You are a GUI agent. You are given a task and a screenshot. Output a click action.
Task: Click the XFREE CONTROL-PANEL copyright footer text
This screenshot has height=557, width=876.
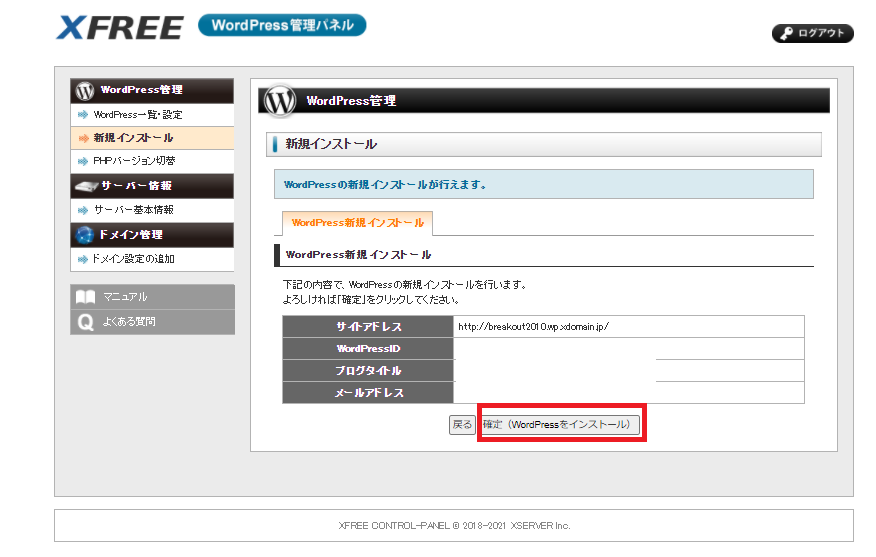[454, 526]
